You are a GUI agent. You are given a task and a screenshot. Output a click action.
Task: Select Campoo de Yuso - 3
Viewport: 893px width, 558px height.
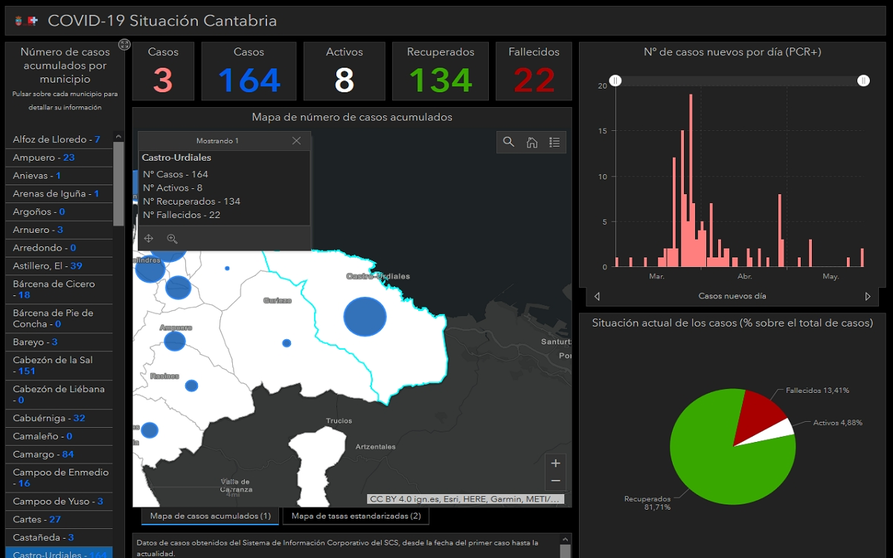(x=59, y=502)
